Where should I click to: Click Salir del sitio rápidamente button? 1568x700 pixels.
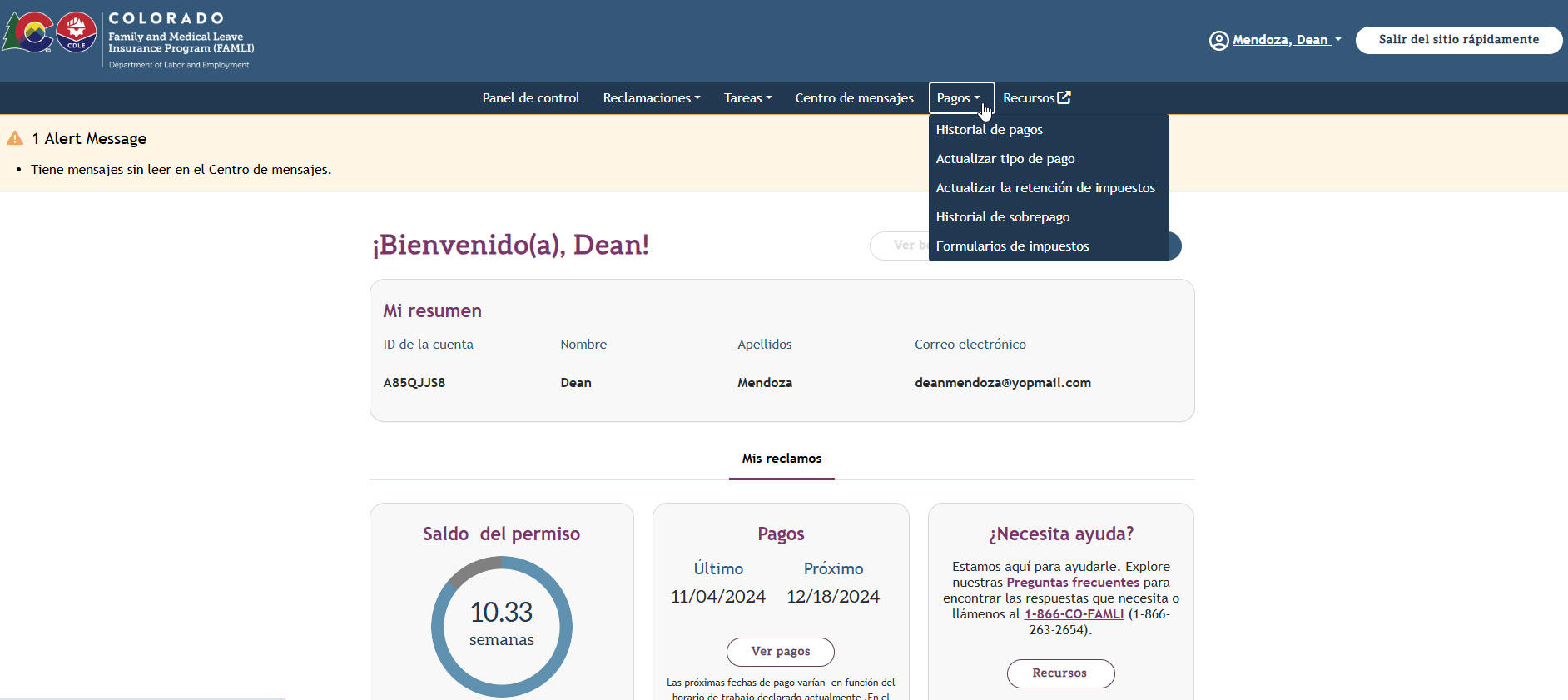click(x=1458, y=40)
